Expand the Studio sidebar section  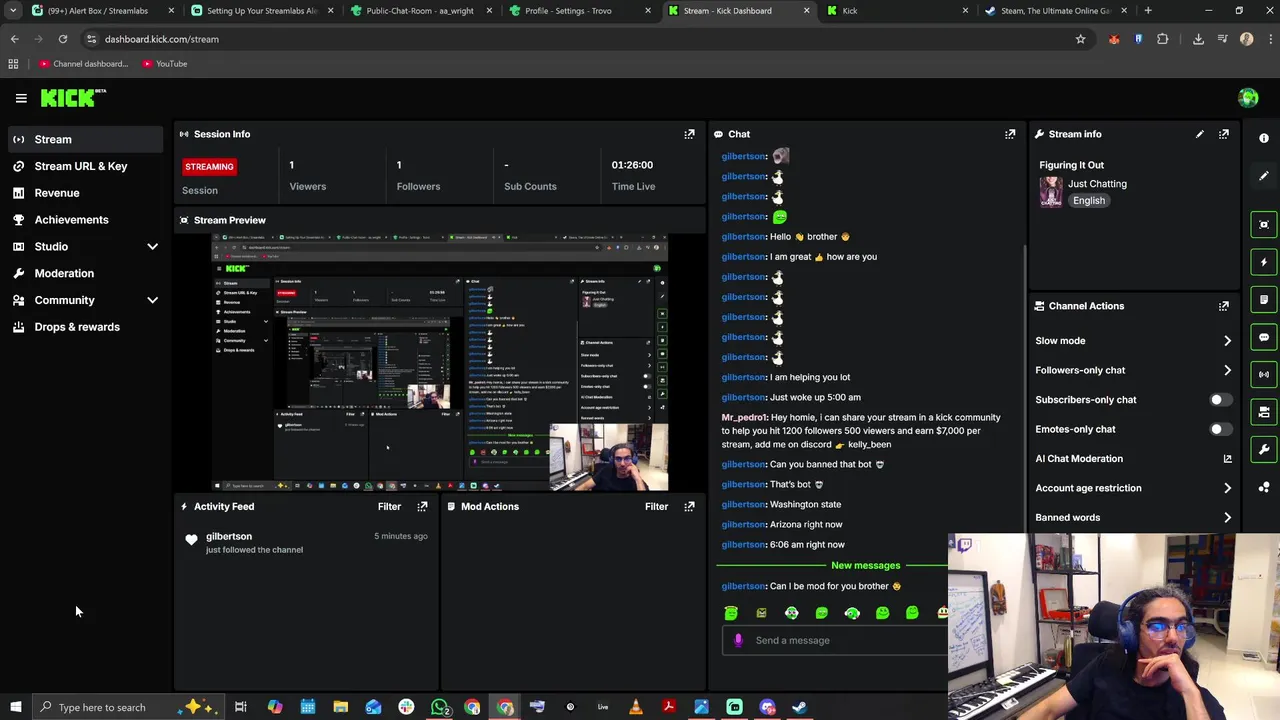tap(152, 247)
